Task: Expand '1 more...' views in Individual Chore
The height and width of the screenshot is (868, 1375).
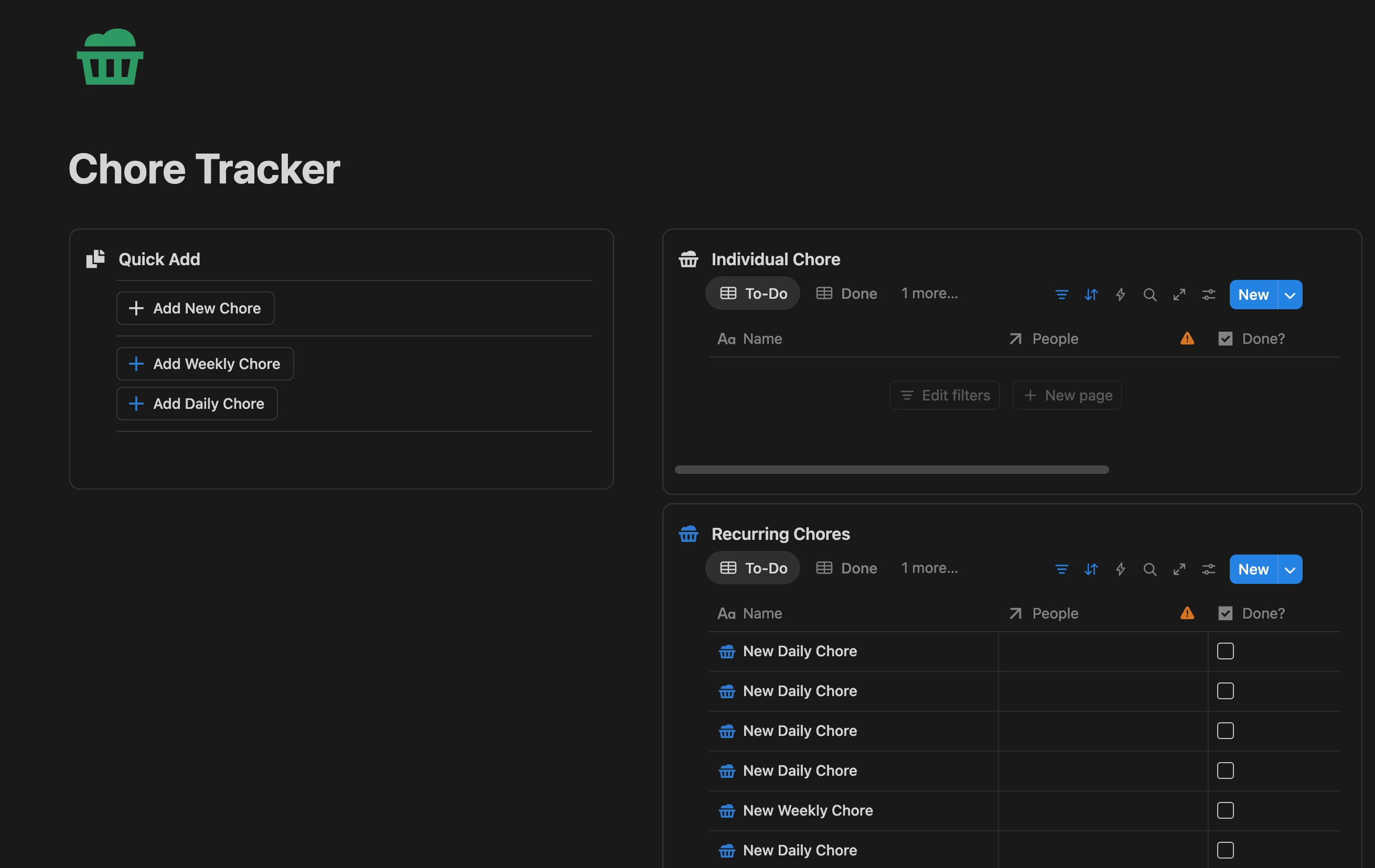Action: click(929, 294)
